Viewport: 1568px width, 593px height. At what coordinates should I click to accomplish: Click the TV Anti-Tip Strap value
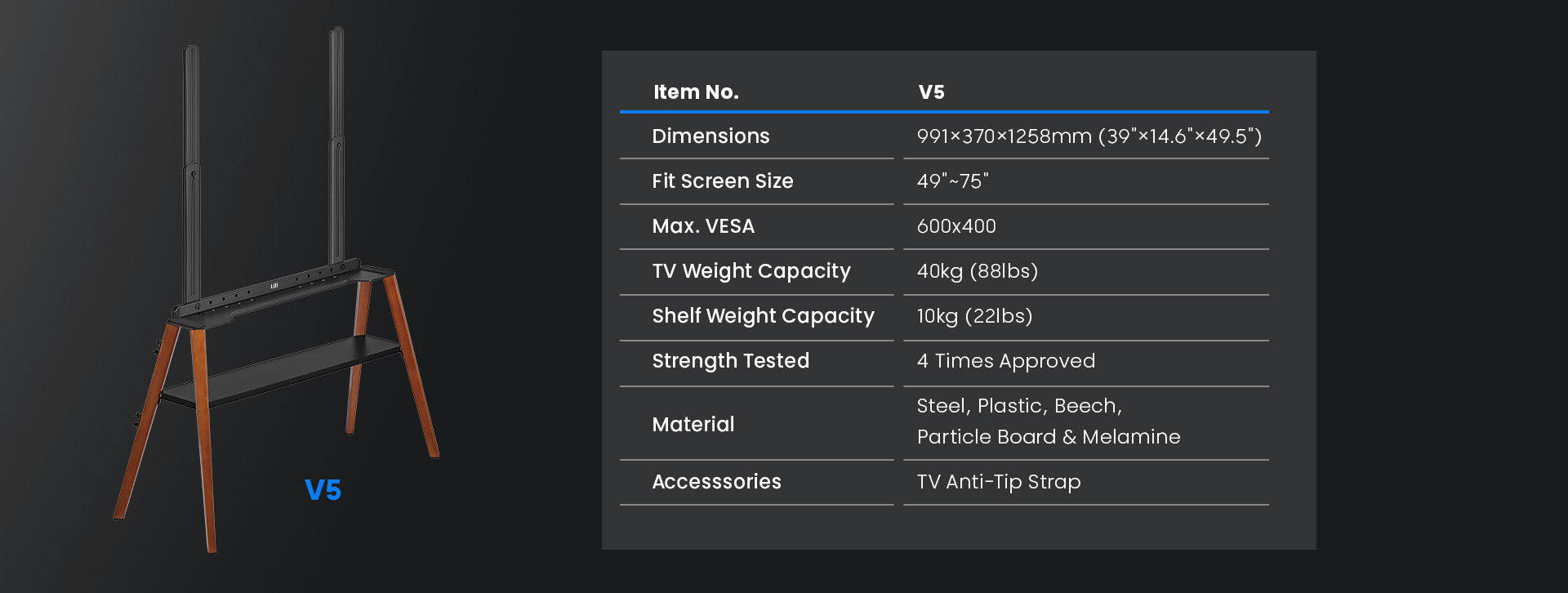click(998, 482)
